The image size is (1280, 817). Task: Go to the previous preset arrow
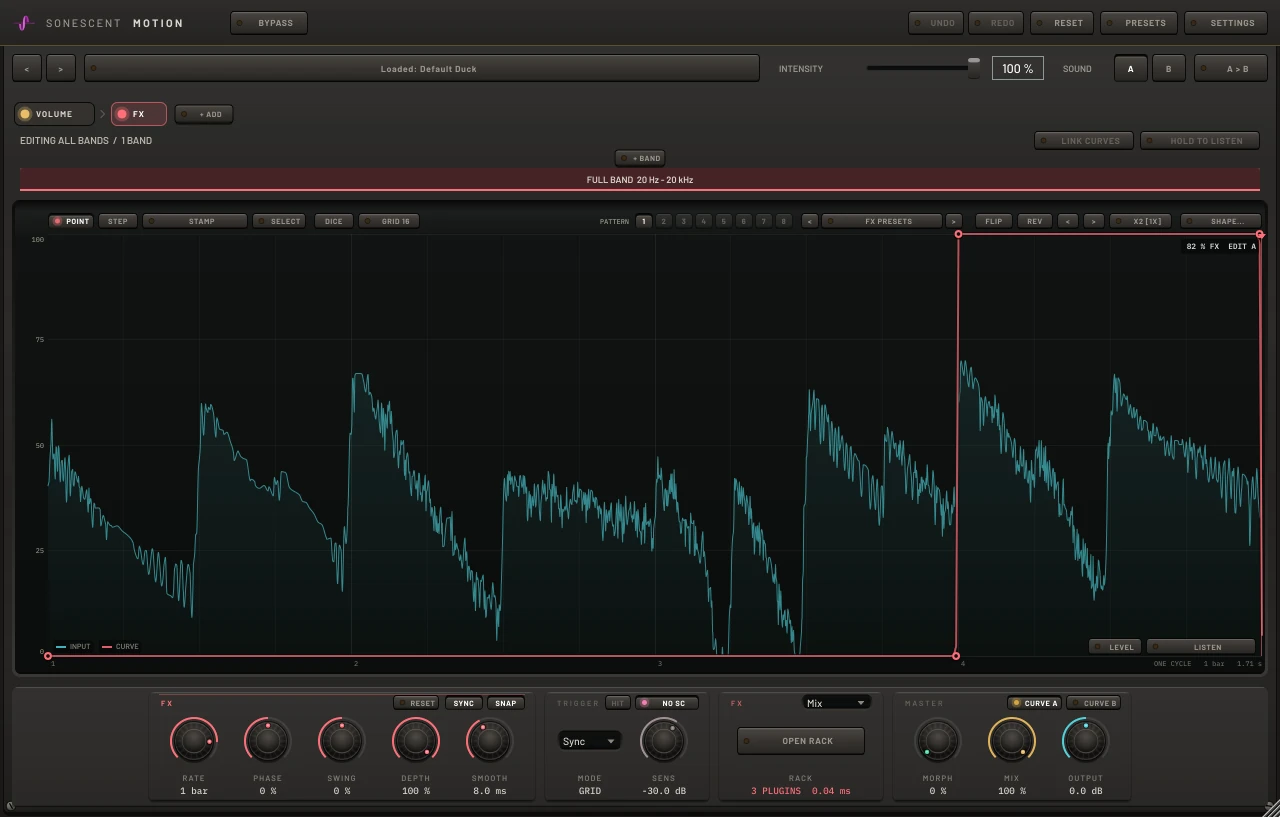pyautogui.click(x=27, y=69)
